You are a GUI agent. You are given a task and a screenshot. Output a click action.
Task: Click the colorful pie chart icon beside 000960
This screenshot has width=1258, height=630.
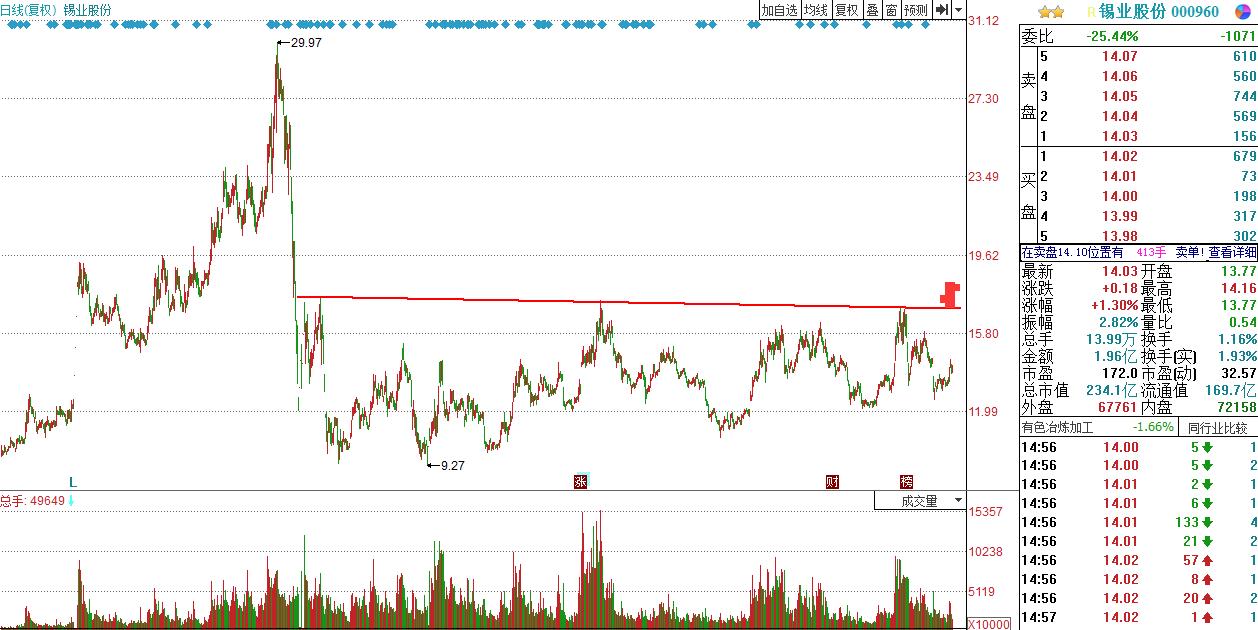[x=1242, y=11]
